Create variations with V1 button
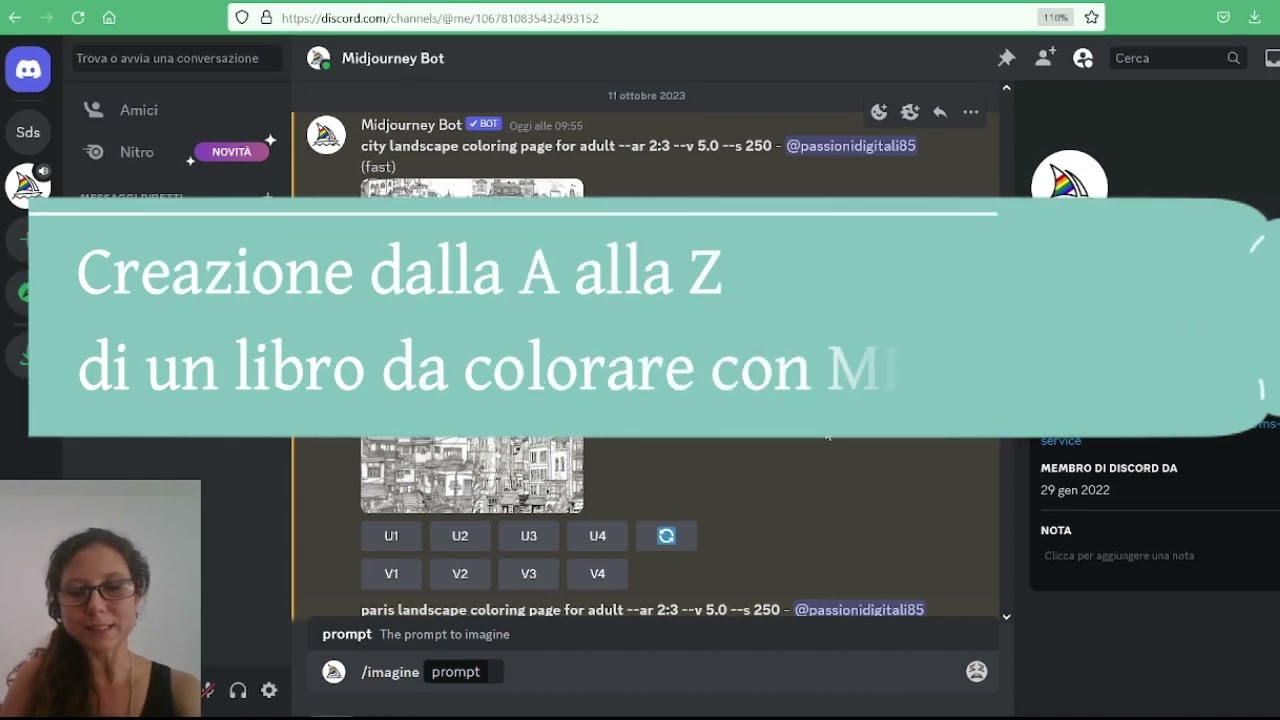Image resolution: width=1280 pixels, height=720 pixels. tap(391, 574)
